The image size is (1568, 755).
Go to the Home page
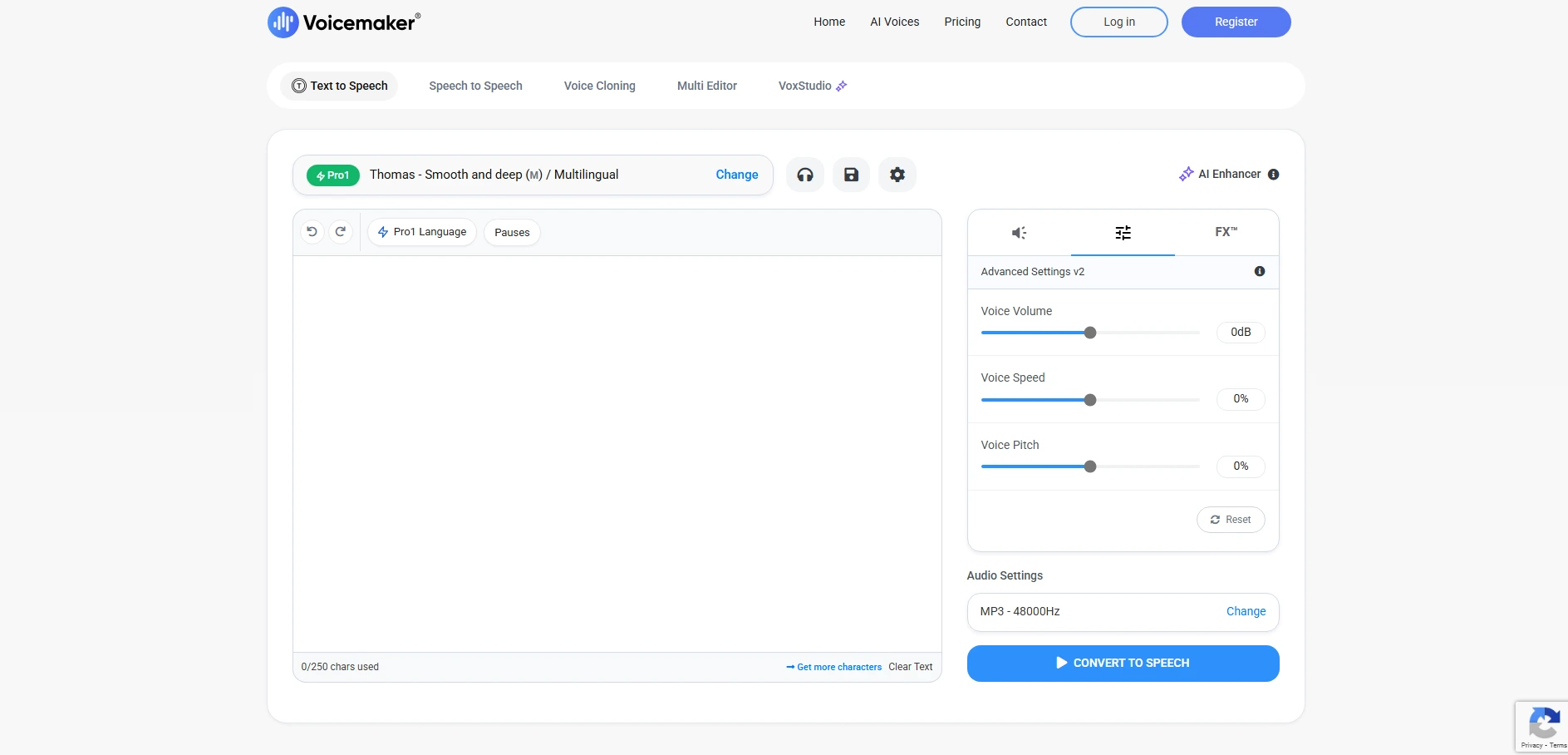pyautogui.click(x=829, y=22)
